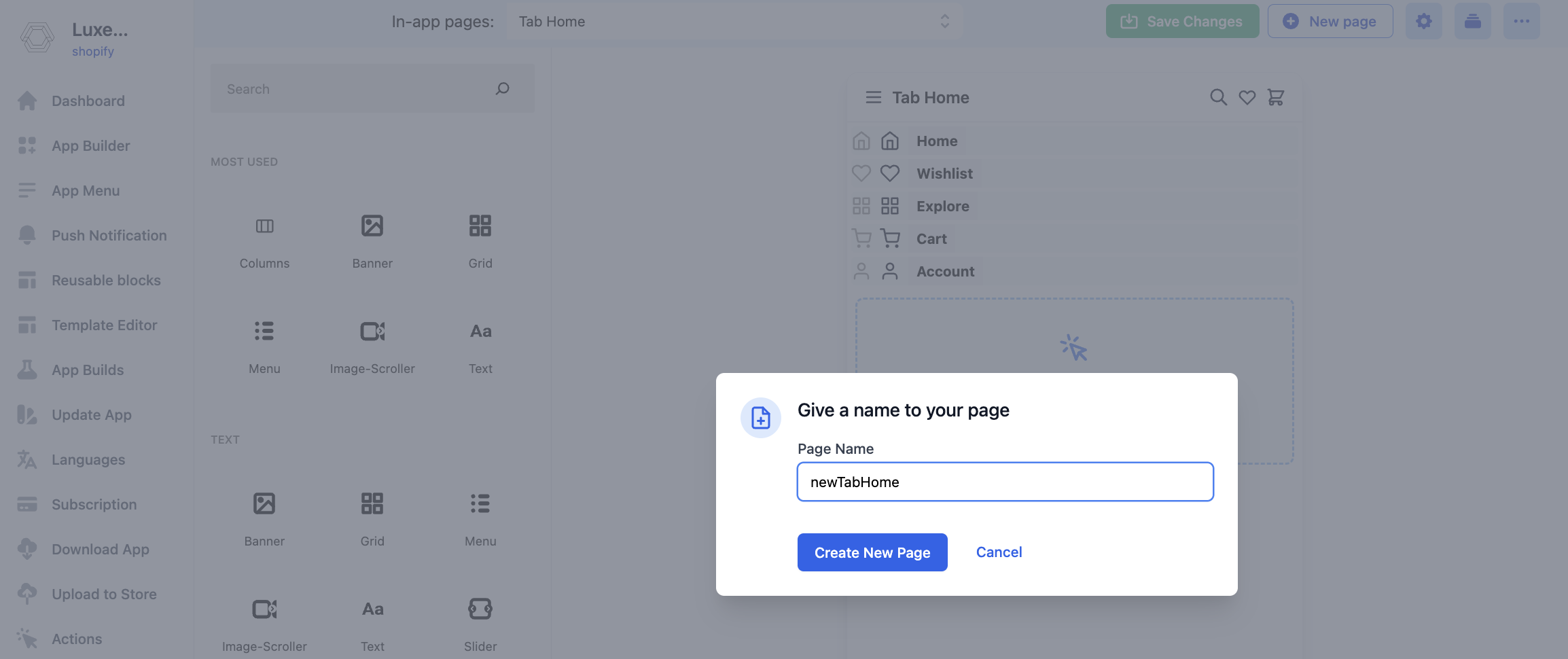1568x659 pixels.
Task: Click the search magnifier in app preview
Action: coord(1218,98)
